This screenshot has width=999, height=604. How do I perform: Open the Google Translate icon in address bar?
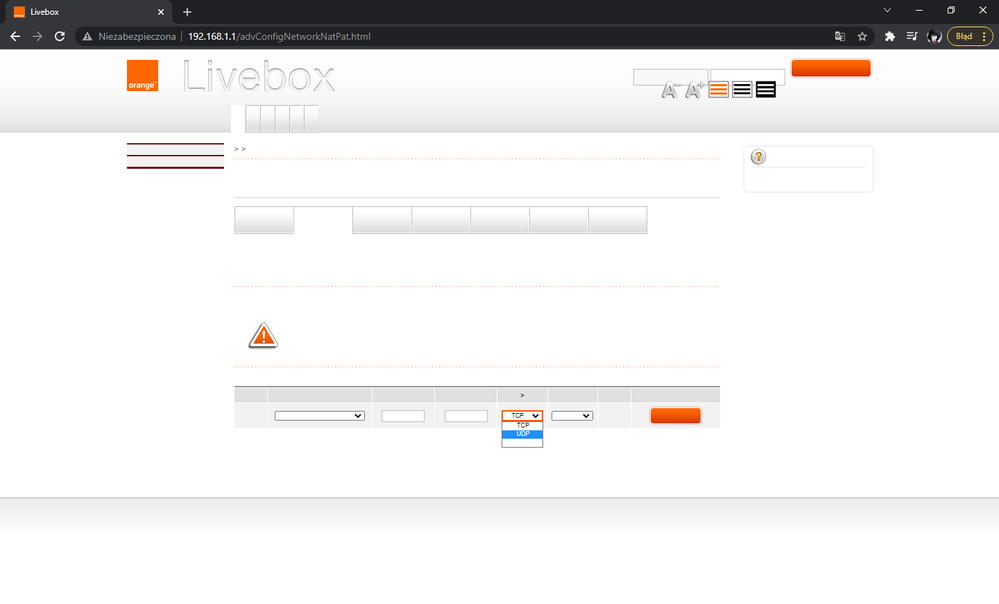point(839,36)
